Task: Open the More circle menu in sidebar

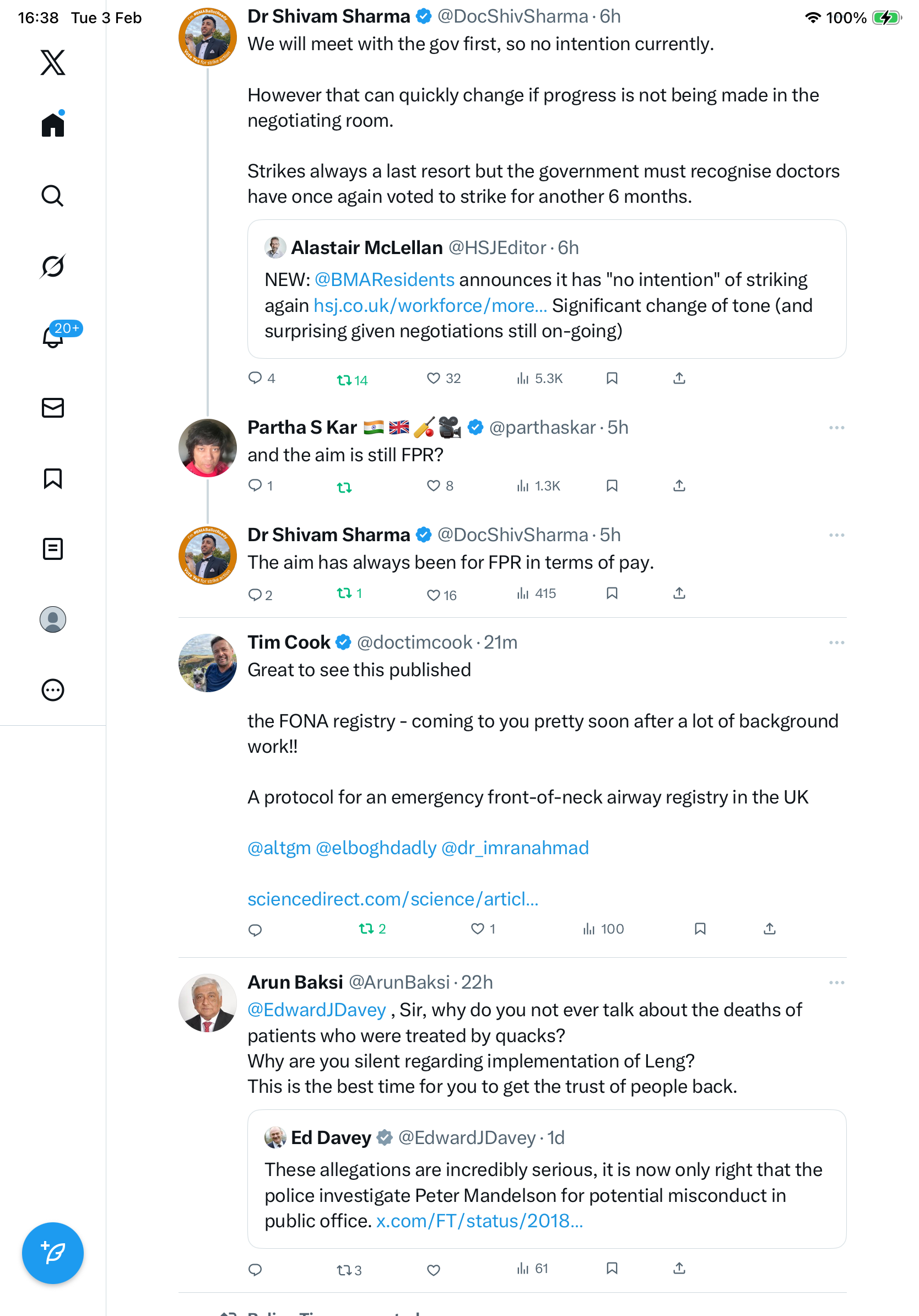Action: coord(53,690)
